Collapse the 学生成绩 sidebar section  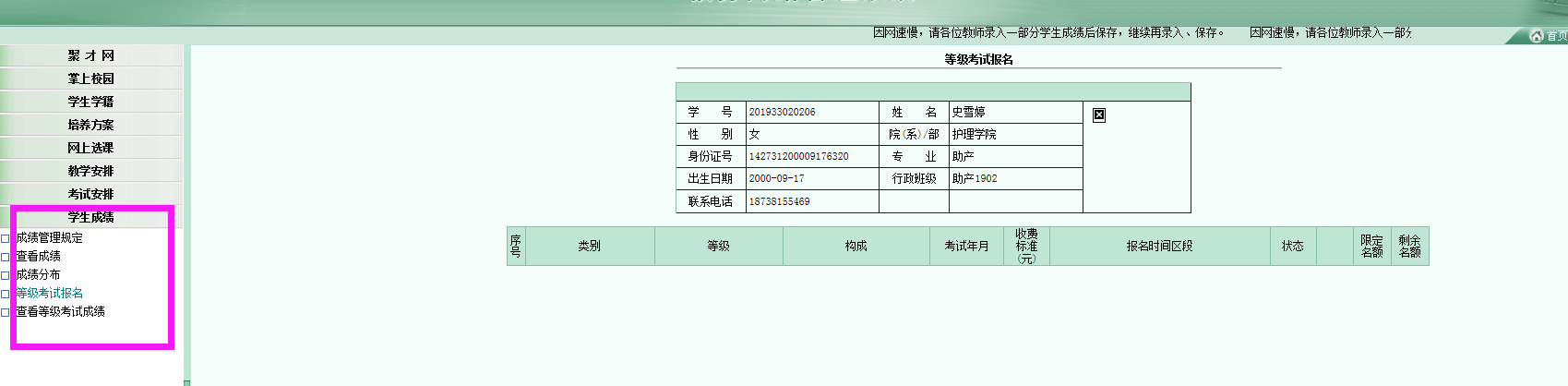90,217
